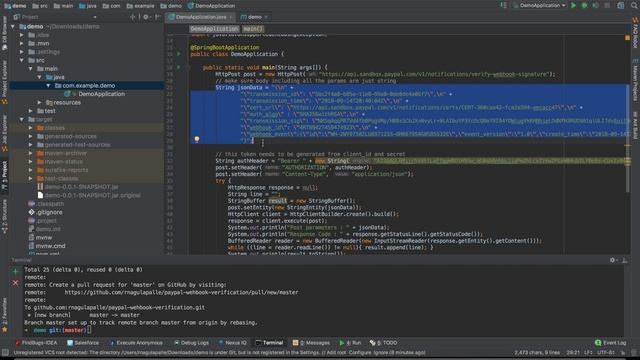This screenshot has width=640, height=360.
Task: Open the Project tool window settings gear
Action: point(146,17)
